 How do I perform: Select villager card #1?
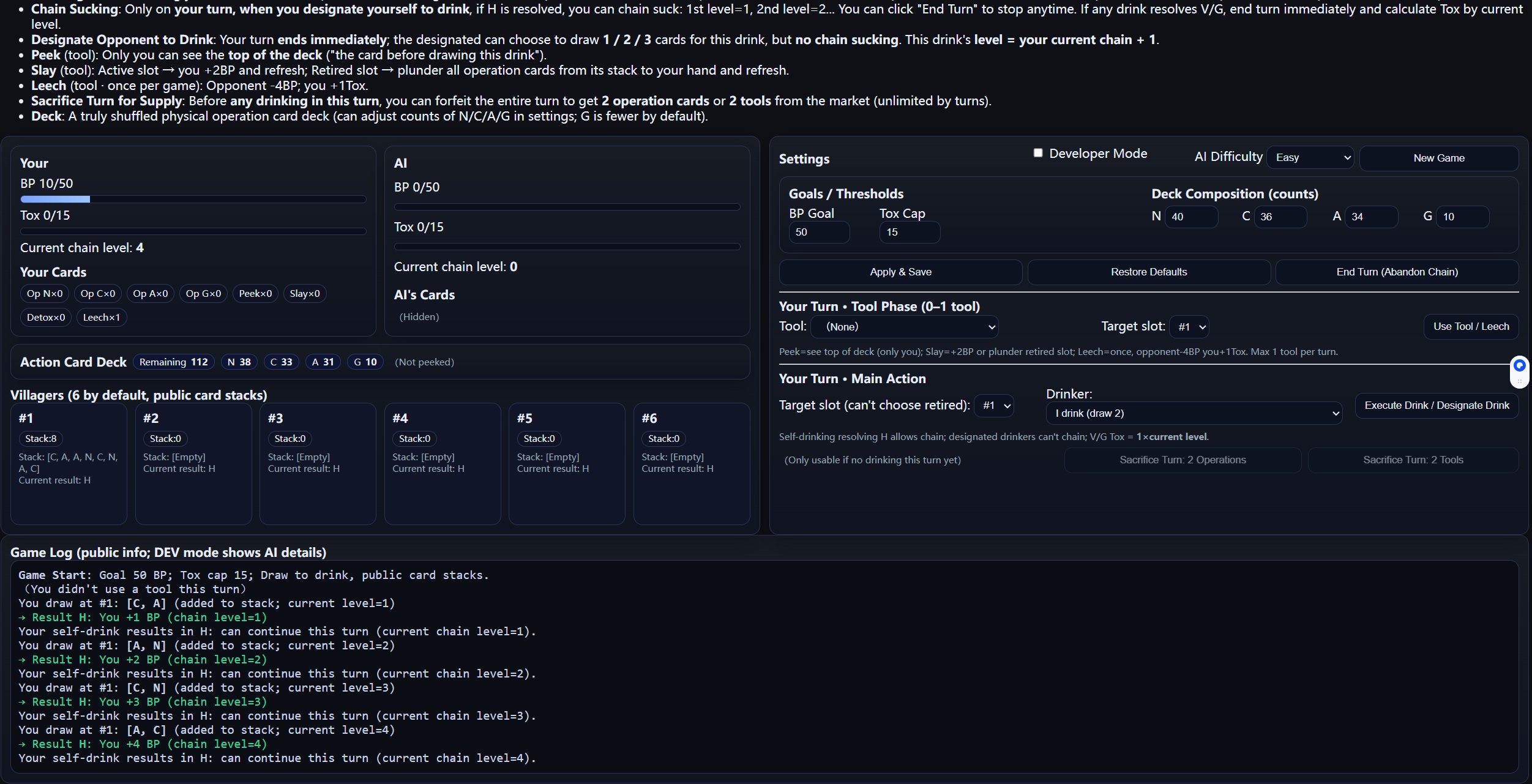pos(69,463)
